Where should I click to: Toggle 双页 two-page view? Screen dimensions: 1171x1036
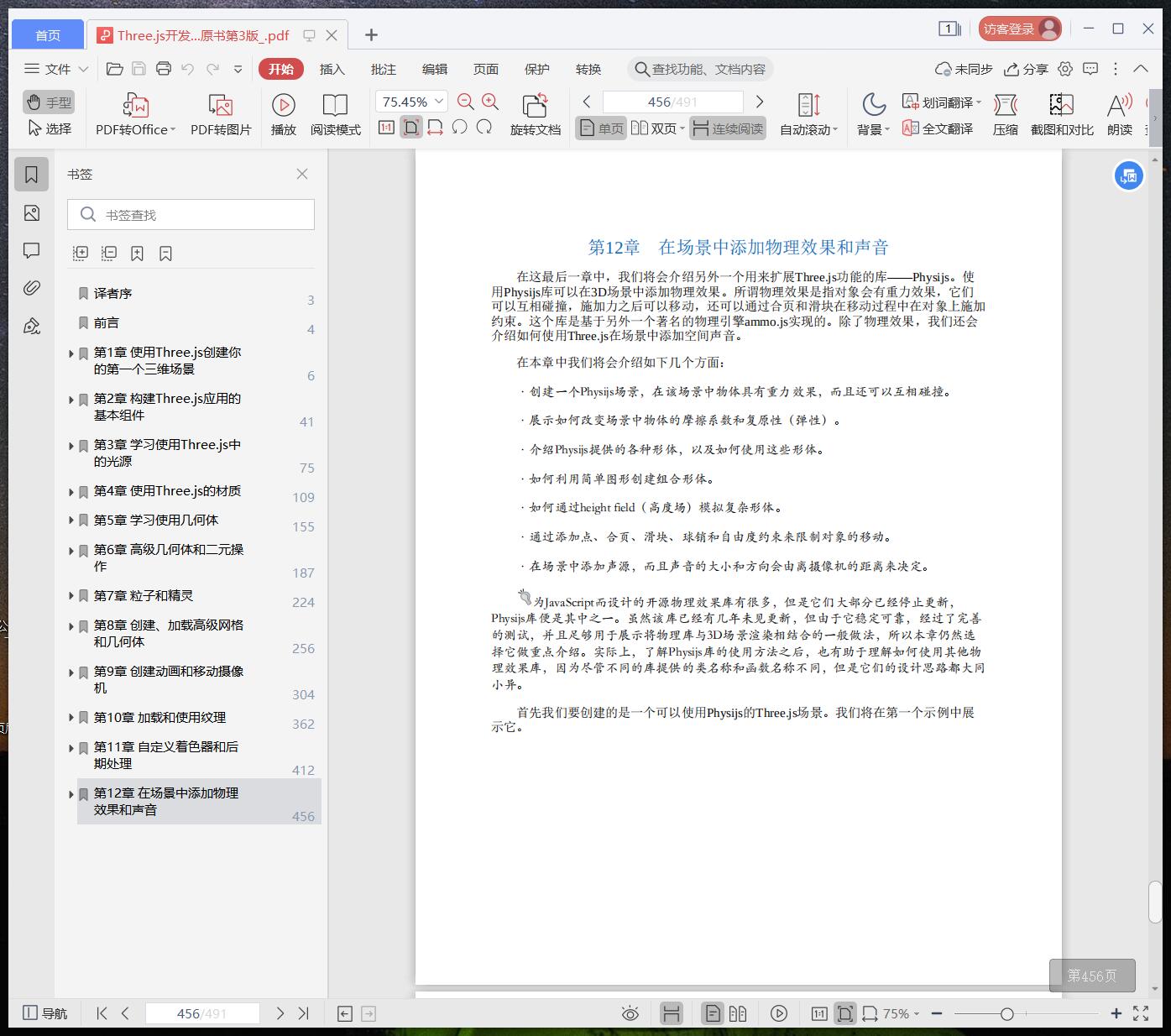click(658, 128)
